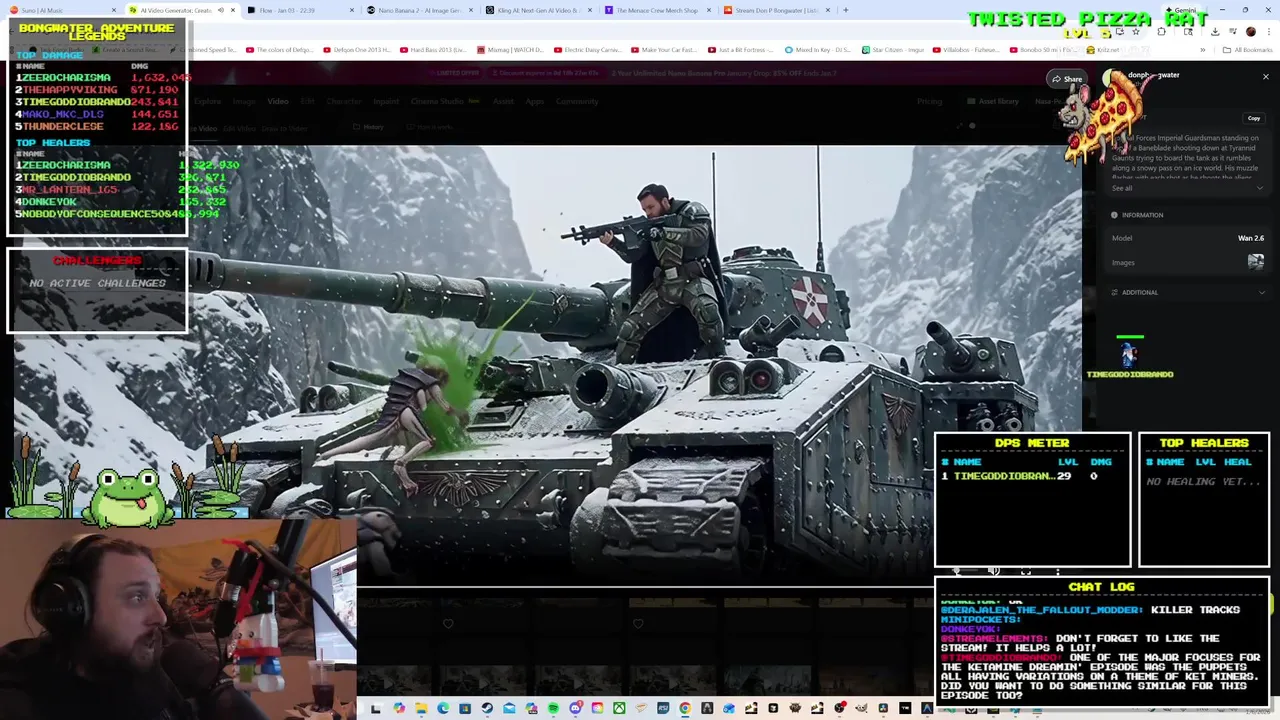Screen dimensions: 1280x720
Task: Expand the prompt using the chevron arrow
Action: [1260, 188]
